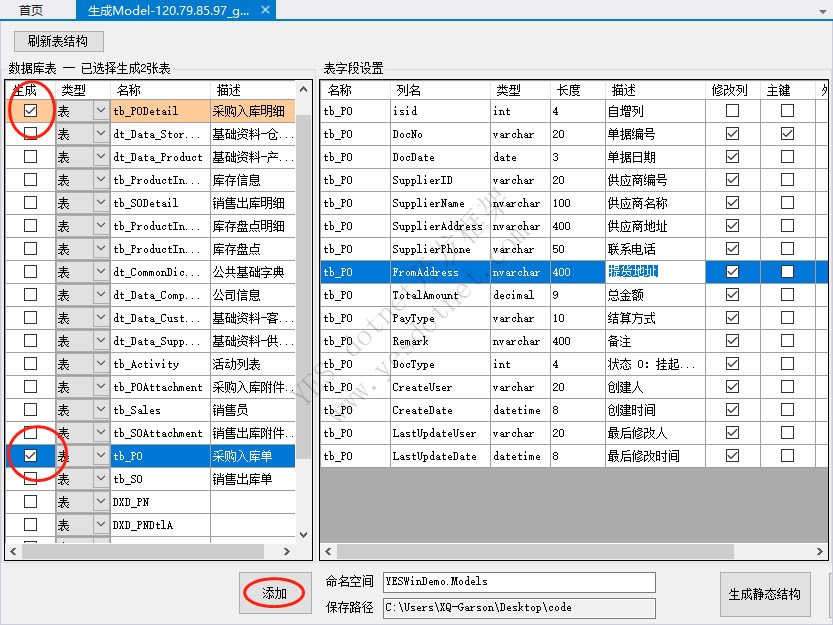The height and width of the screenshot is (625, 833).
Task: Uncheck the 生成 checkbox for tb_PO table
Action: click(31, 455)
